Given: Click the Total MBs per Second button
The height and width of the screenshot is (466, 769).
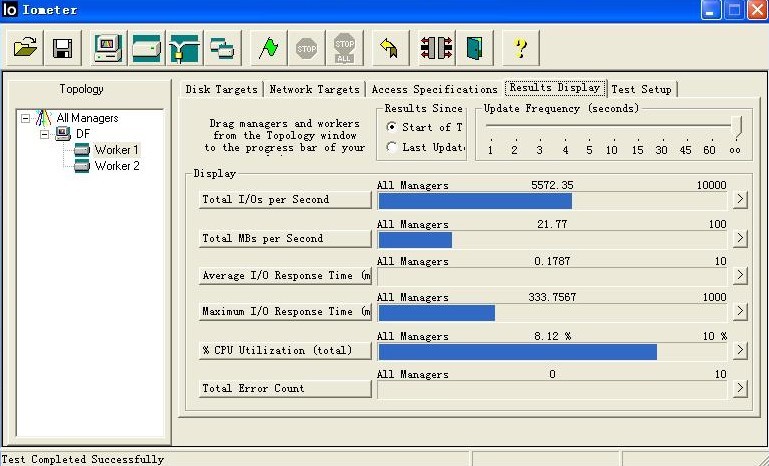Looking at the screenshot, I should point(285,238).
